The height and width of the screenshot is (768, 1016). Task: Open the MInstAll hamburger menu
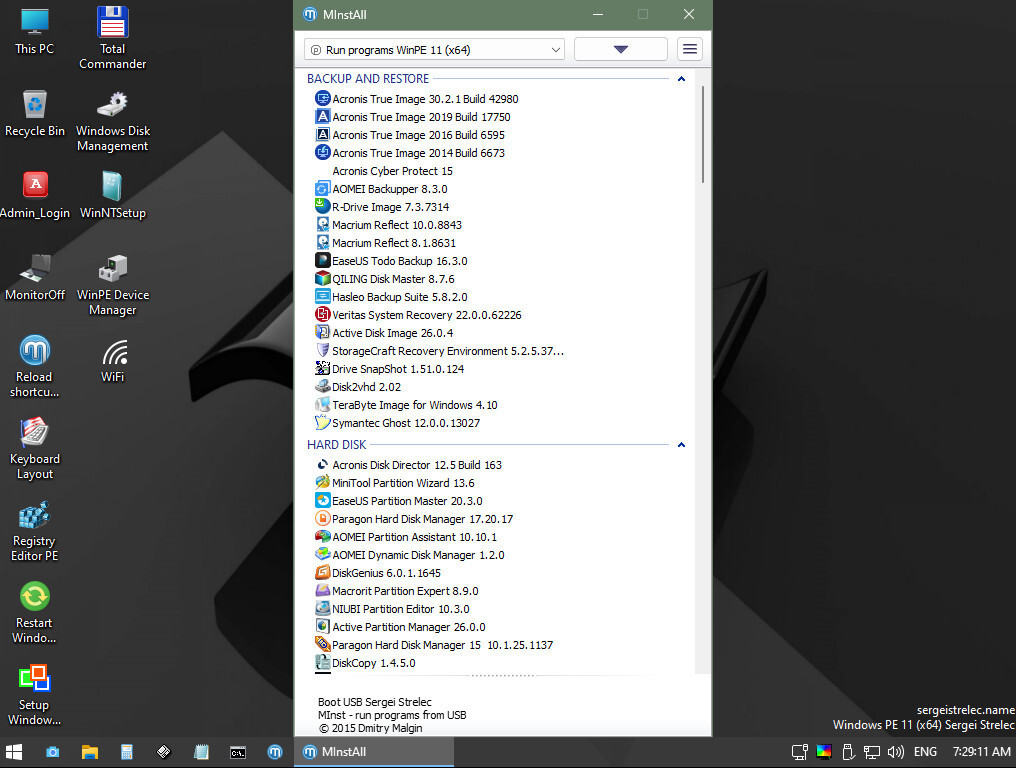click(690, 49)
